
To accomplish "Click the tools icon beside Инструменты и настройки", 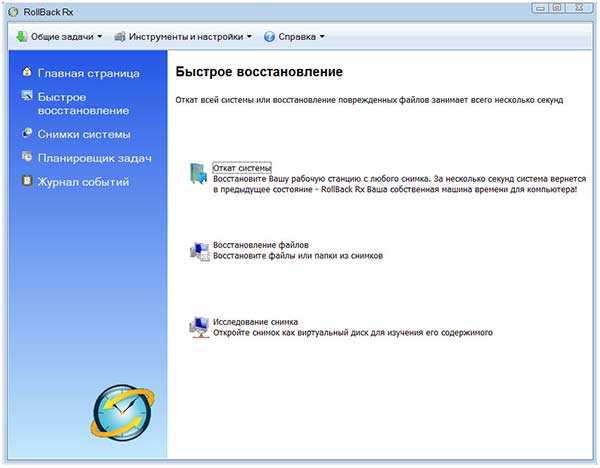I will coord(120,37).
